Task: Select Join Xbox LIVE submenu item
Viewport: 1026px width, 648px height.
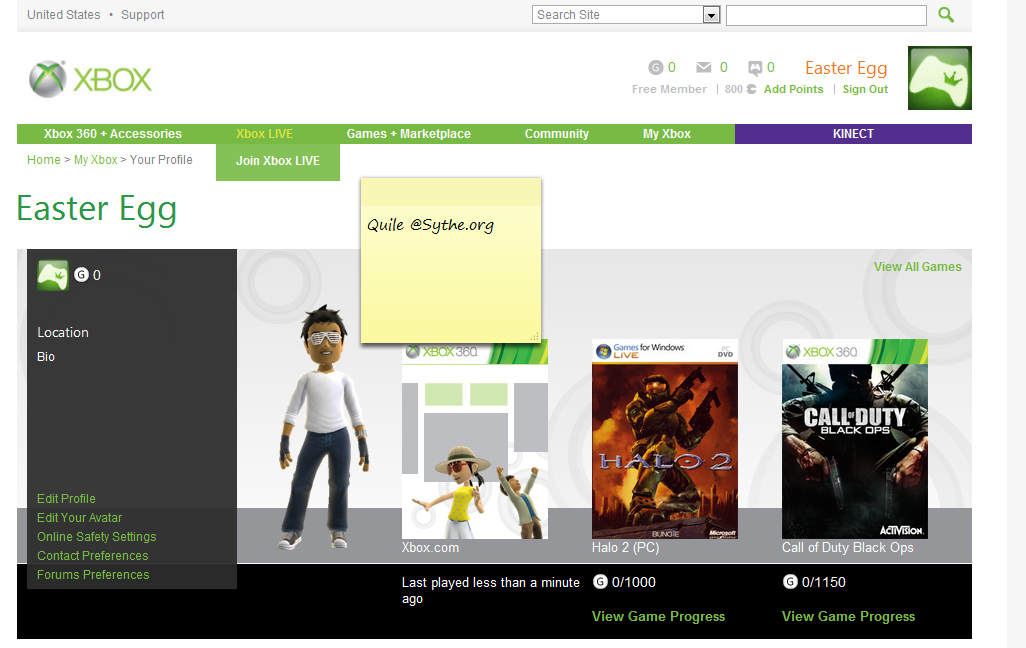Action: pyautogui.click(x=278, y=161)
